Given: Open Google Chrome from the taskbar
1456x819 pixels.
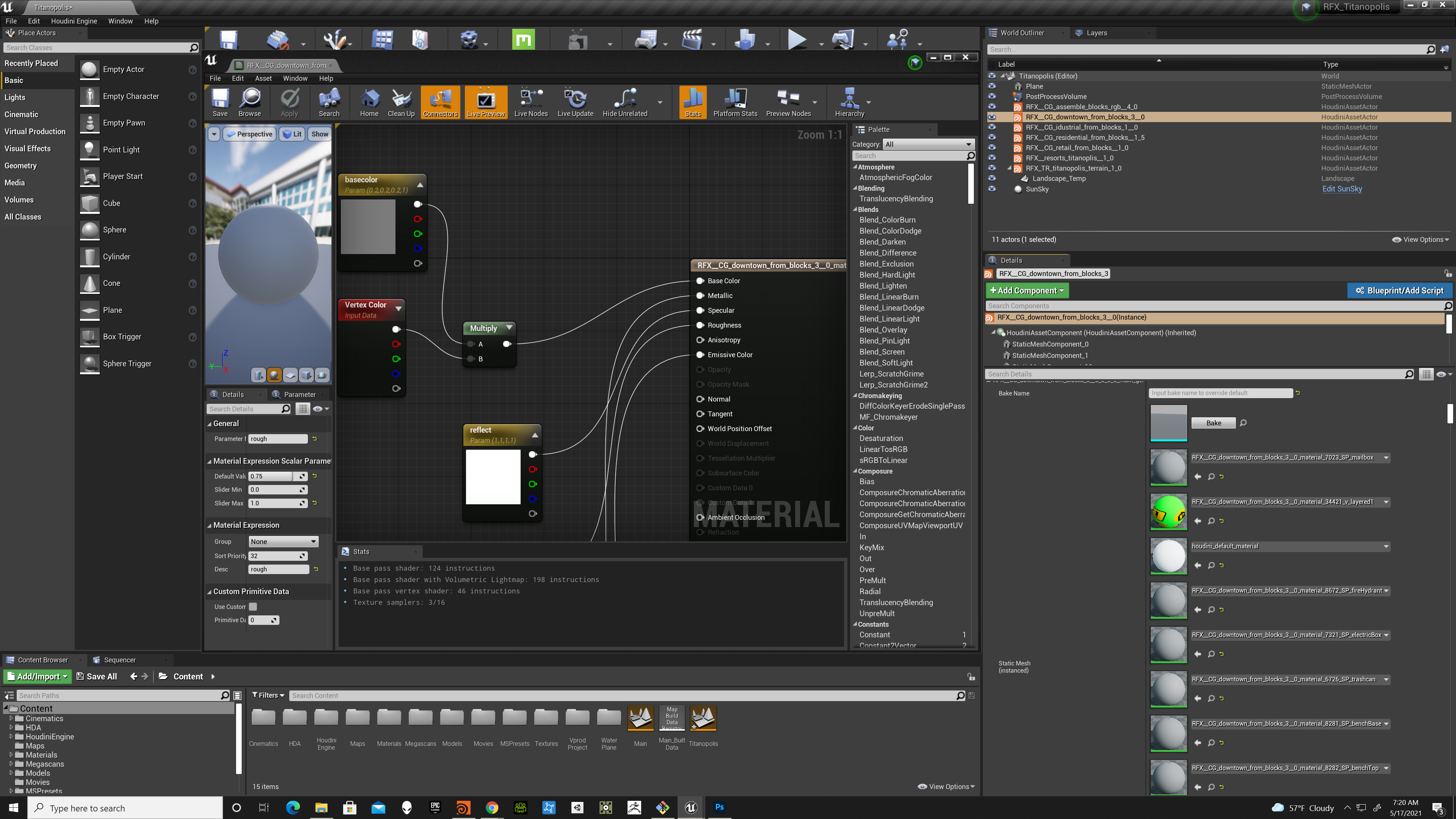Looking at the screenshot, I should click(492, 807).
